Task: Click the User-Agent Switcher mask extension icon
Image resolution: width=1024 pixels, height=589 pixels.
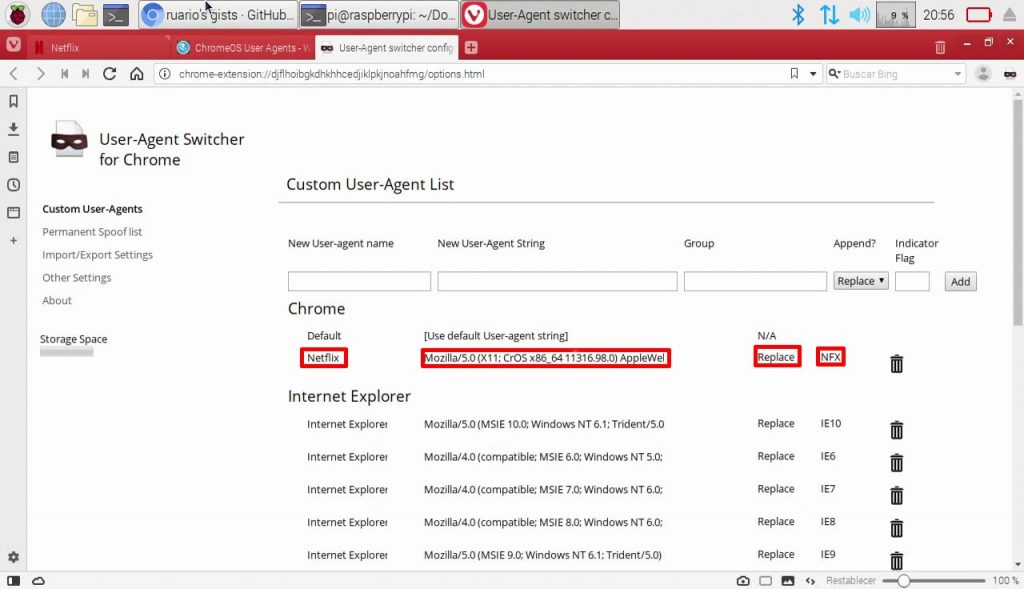Action: pos(1010,74)
